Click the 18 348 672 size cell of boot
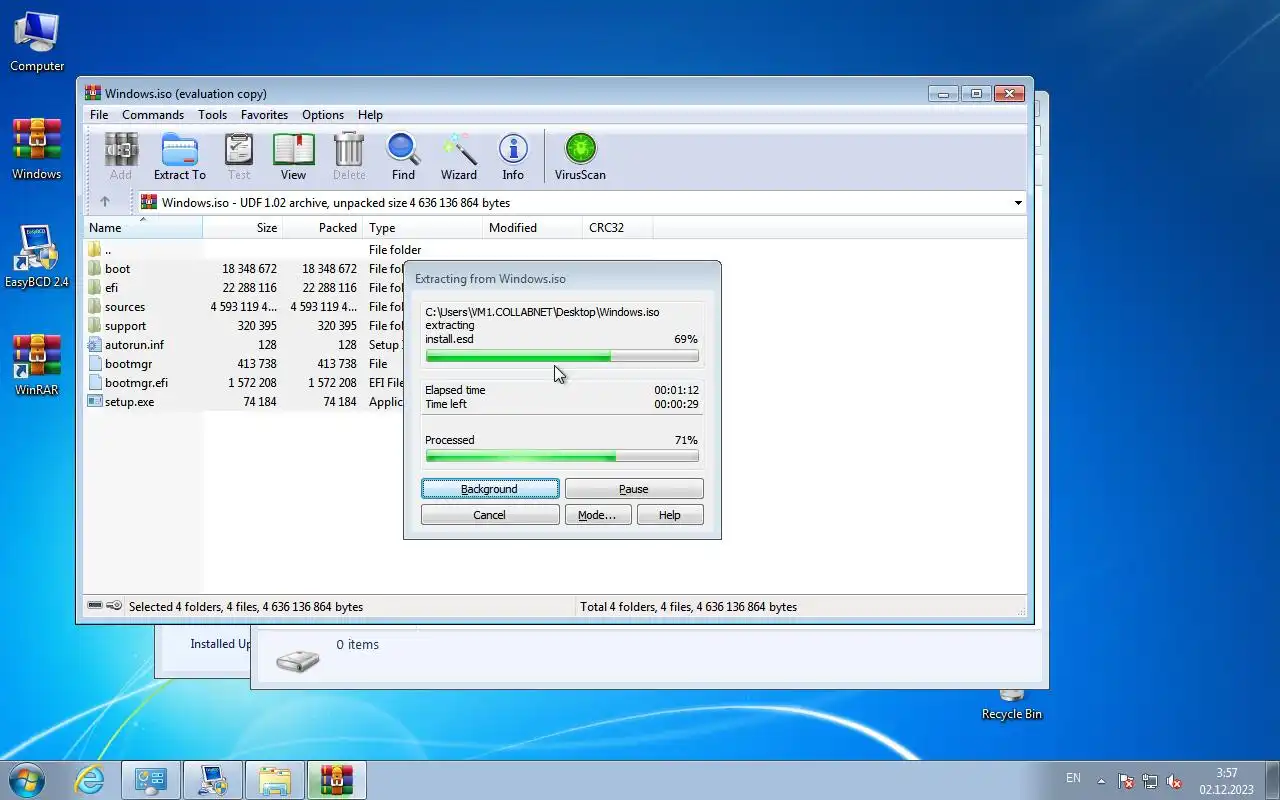This screenshot has width=1280, height=800. pyautogui.click(x=249, y=269)
